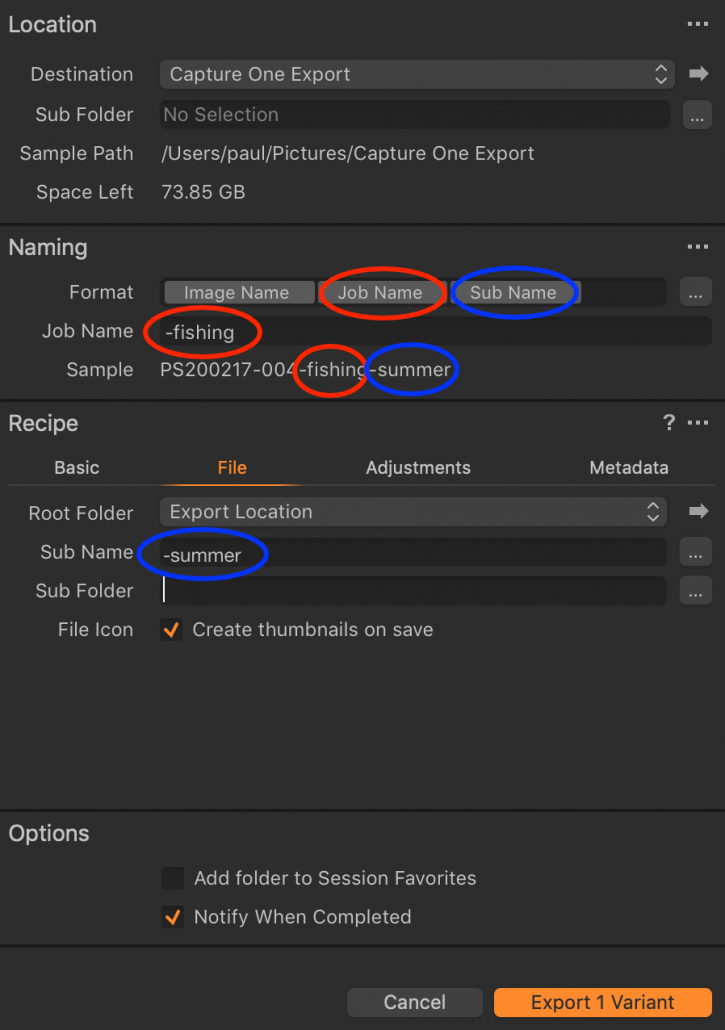Viewport: 725px width, 1030px height.
Task: Click the ellipsis button beside the Recipe Sub Folder field
Action: 695,591
